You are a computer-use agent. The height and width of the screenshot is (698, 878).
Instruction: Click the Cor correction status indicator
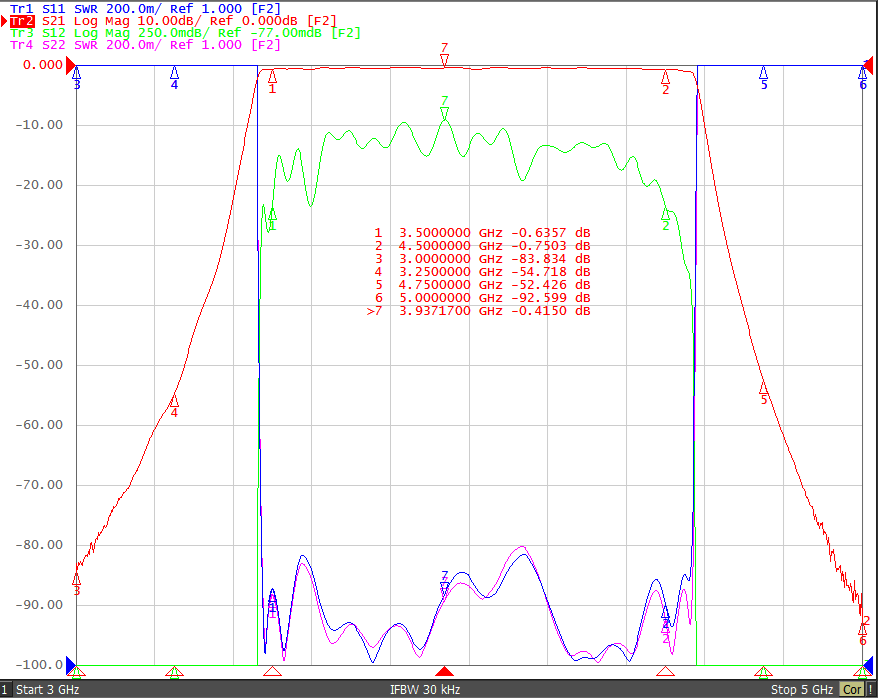click(852, 690)
